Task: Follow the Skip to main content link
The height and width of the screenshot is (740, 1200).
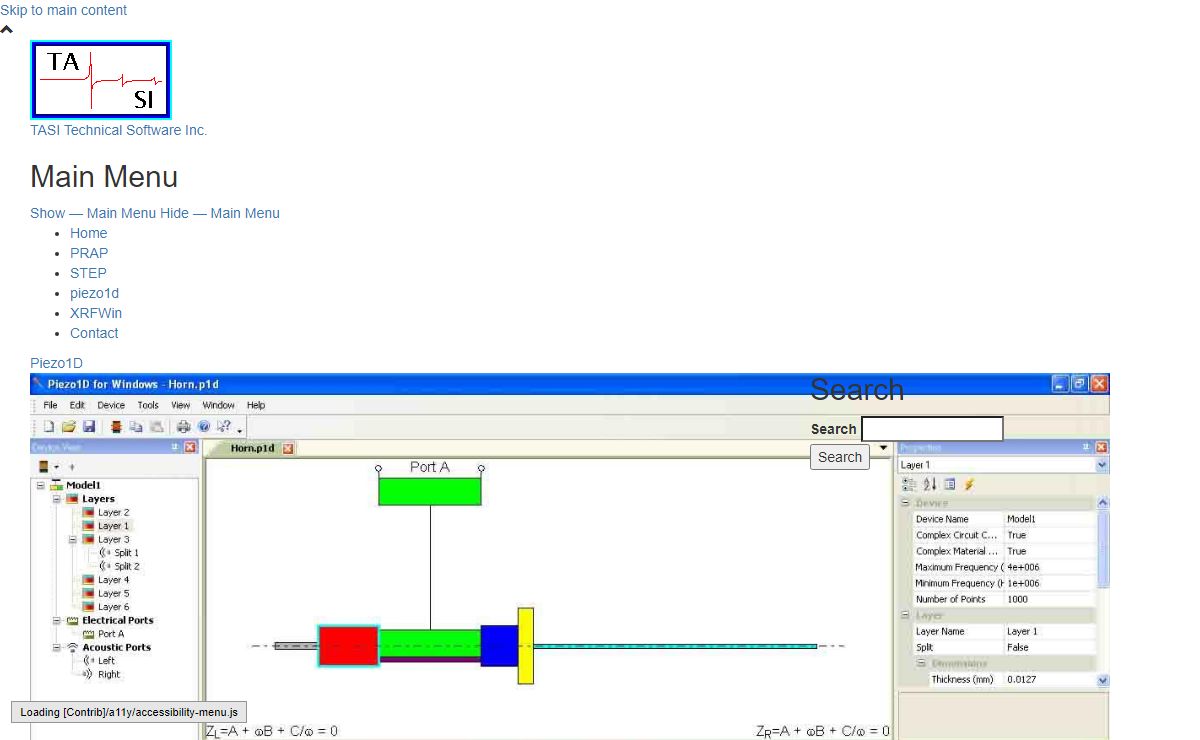Action: [63, 10]
